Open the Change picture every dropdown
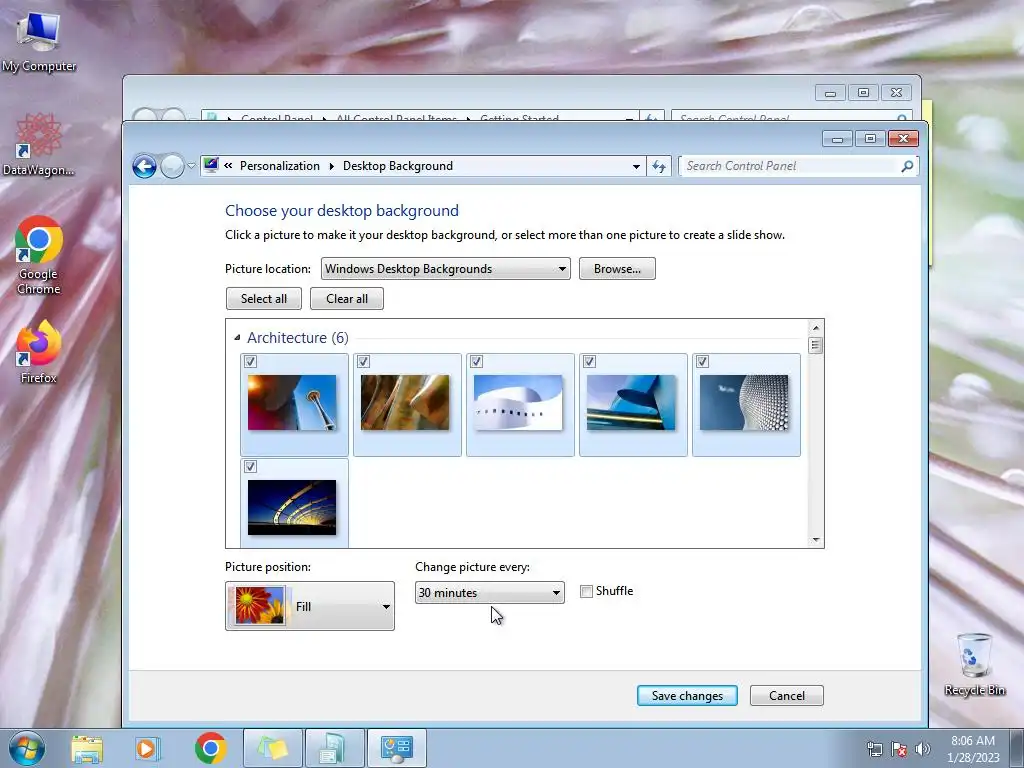1024x768 pixels. click(x=490, y=592)
